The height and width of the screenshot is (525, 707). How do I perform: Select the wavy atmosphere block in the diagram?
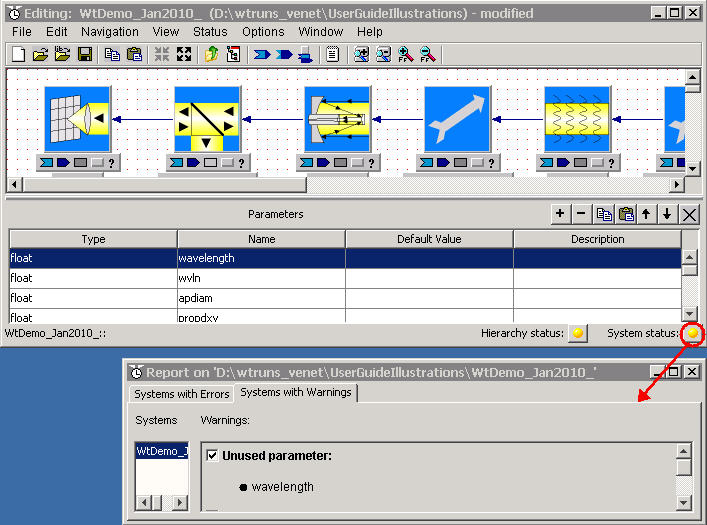click(577, 119)
